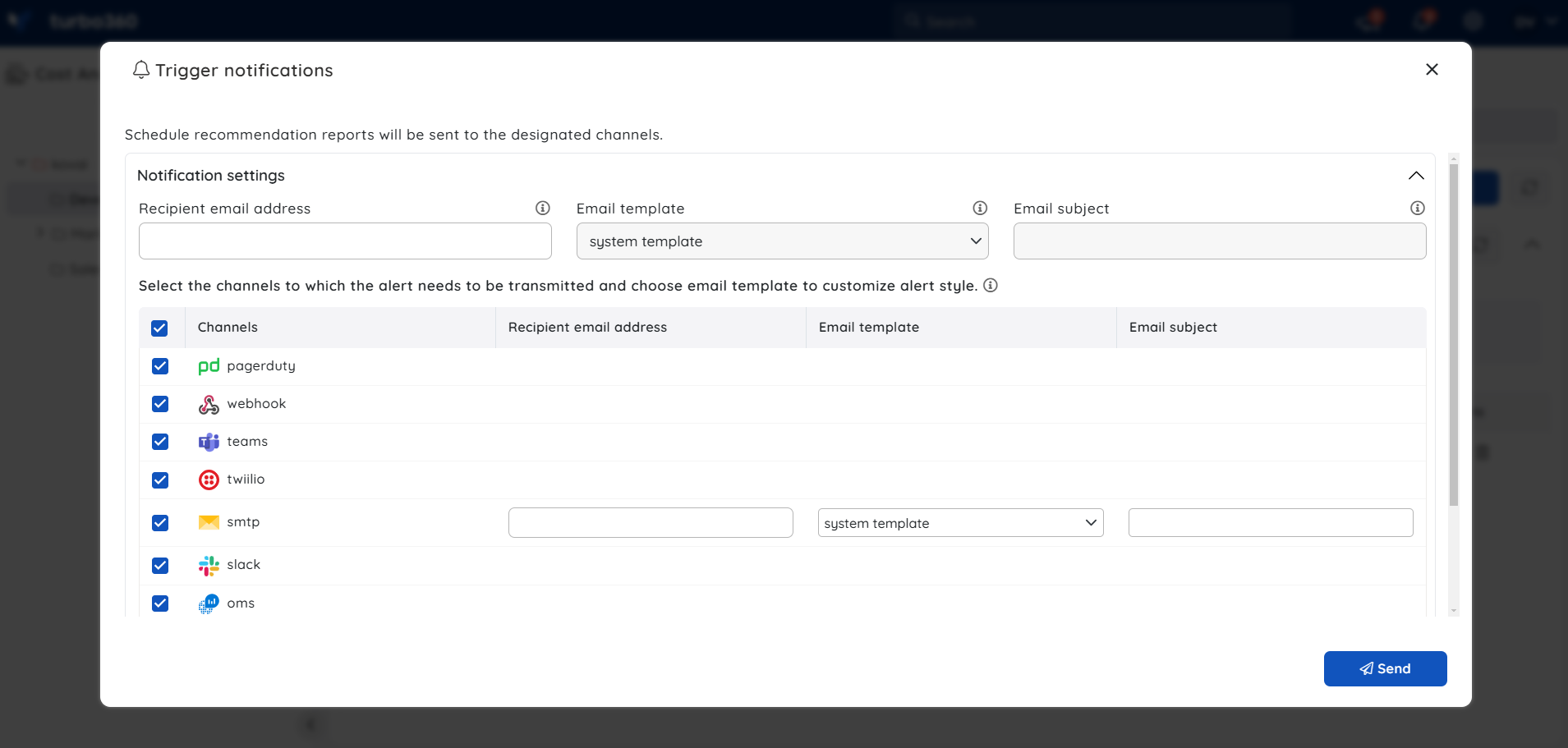Click info icon beside Recipient email address
The image size is (1568, 748).
[543, 208]
